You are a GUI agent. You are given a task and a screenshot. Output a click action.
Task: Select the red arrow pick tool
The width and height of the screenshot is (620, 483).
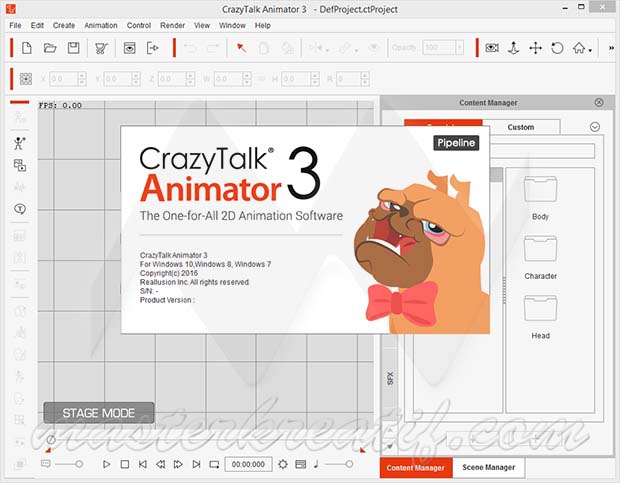tap(241, 48)
